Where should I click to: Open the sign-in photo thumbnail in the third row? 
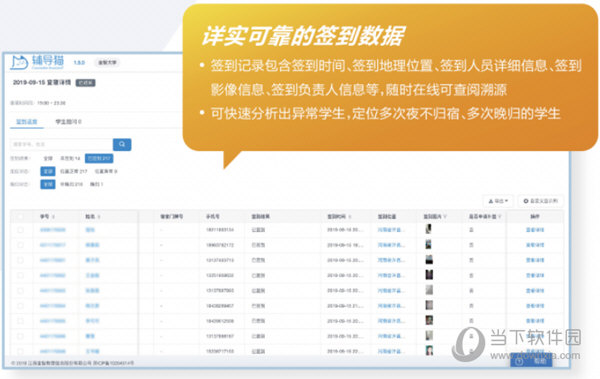click(x=429, y=260)
